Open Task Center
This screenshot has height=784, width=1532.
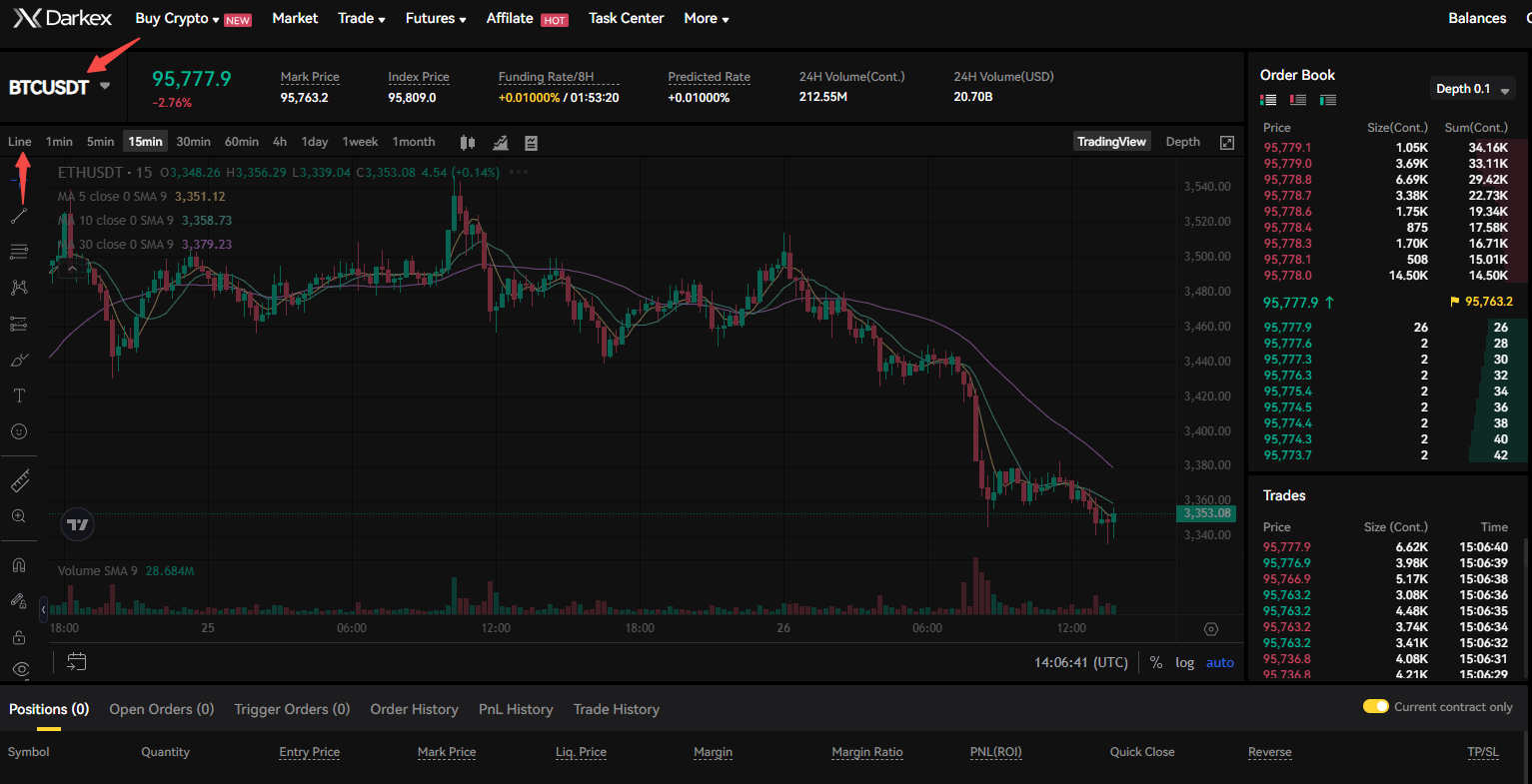point(627,18)
